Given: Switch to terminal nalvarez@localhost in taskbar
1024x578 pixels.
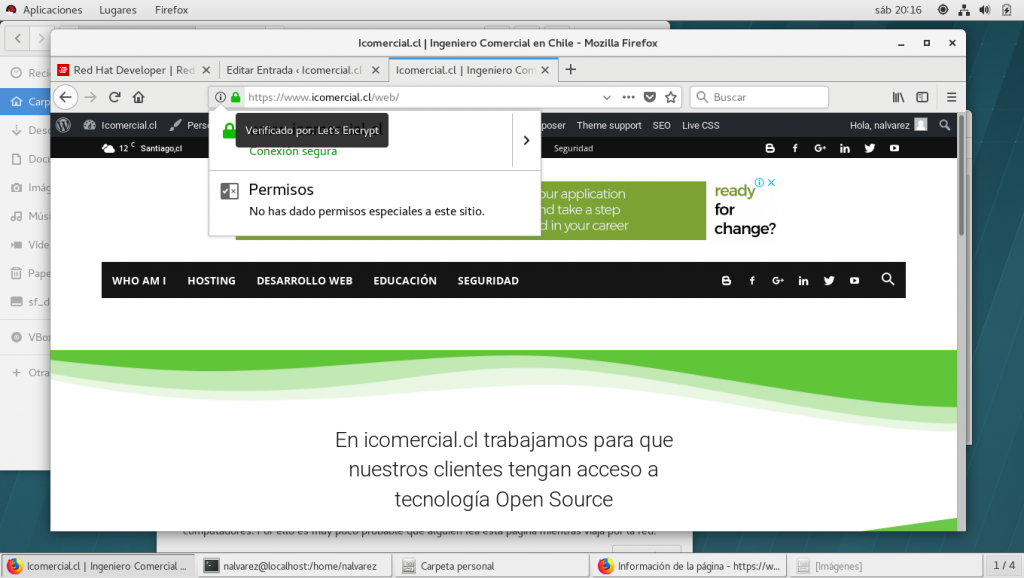Looking at the screenshot, I should pyautogui.click(x=295, y=566).
